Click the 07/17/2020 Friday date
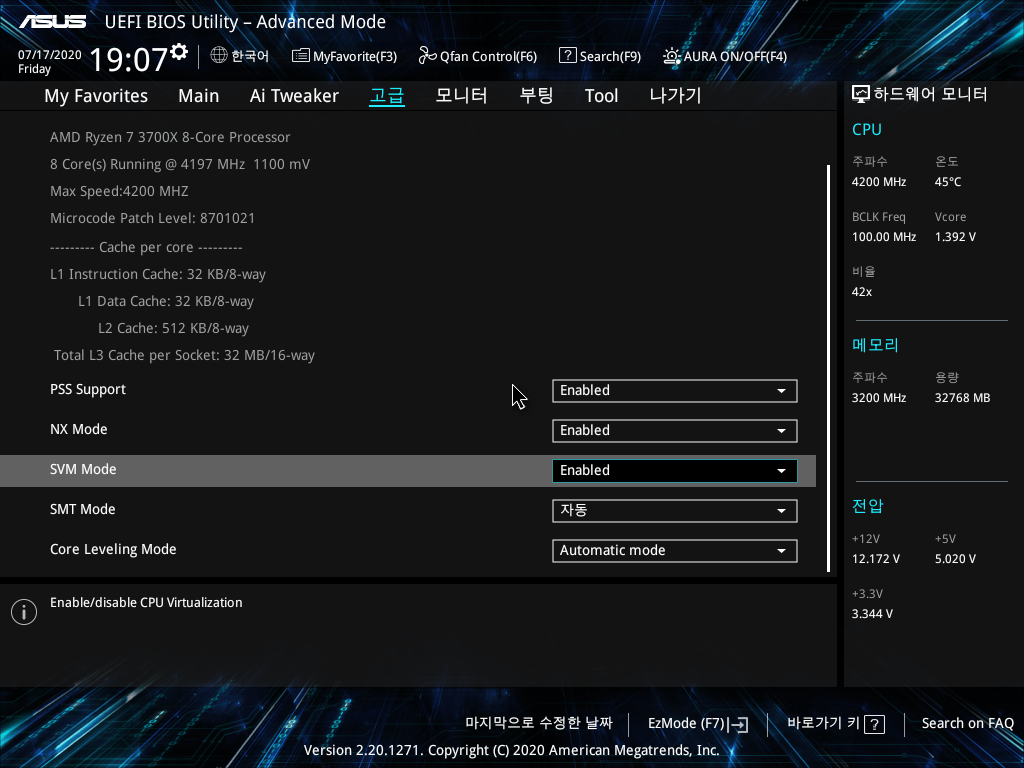 [x=50, y=61]
